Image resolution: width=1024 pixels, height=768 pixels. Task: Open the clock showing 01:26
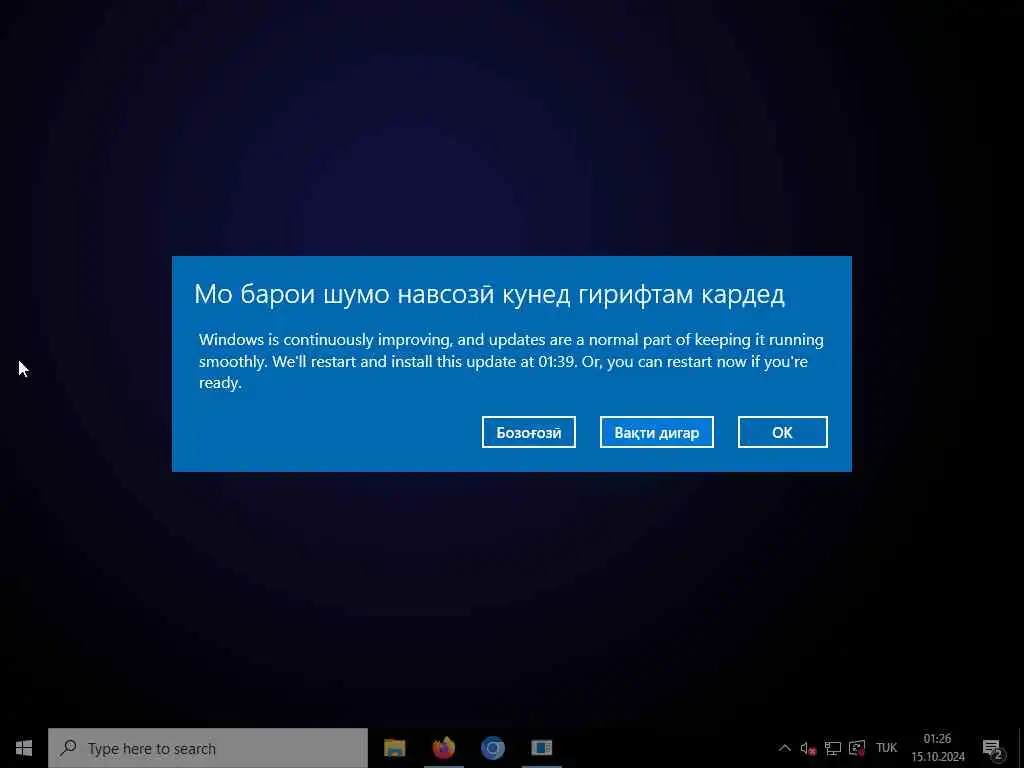pyautogui.click(x=938, y=748)
